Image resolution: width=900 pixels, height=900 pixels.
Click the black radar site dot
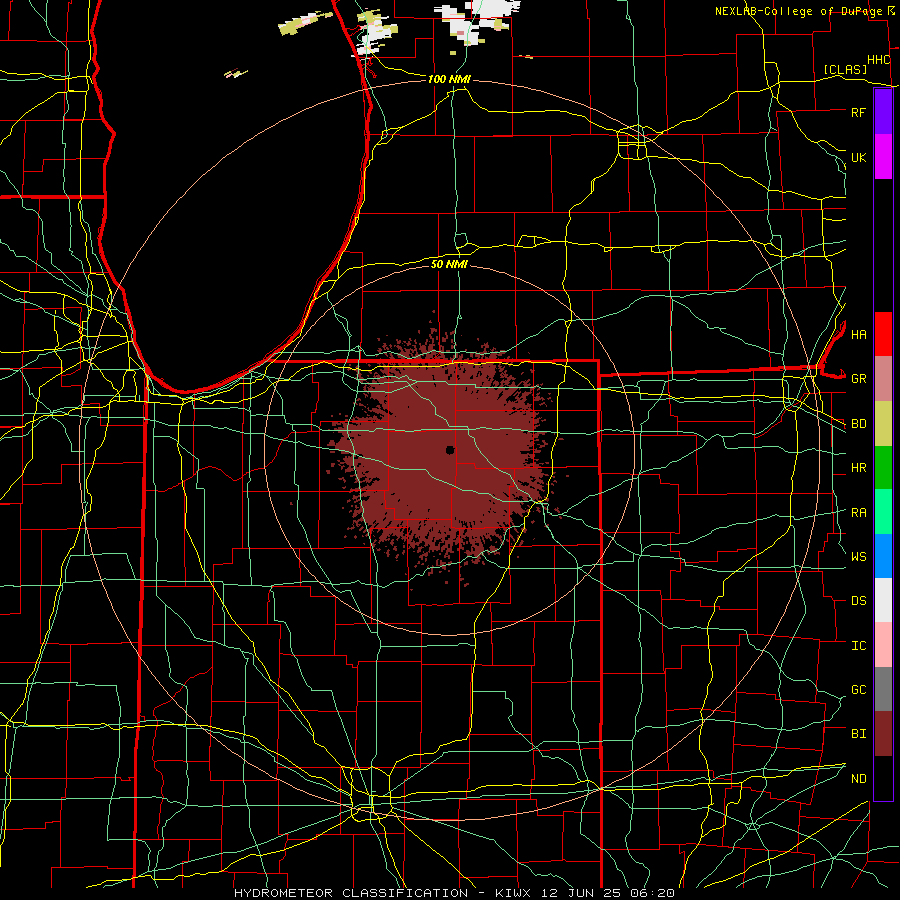(450, 450)
